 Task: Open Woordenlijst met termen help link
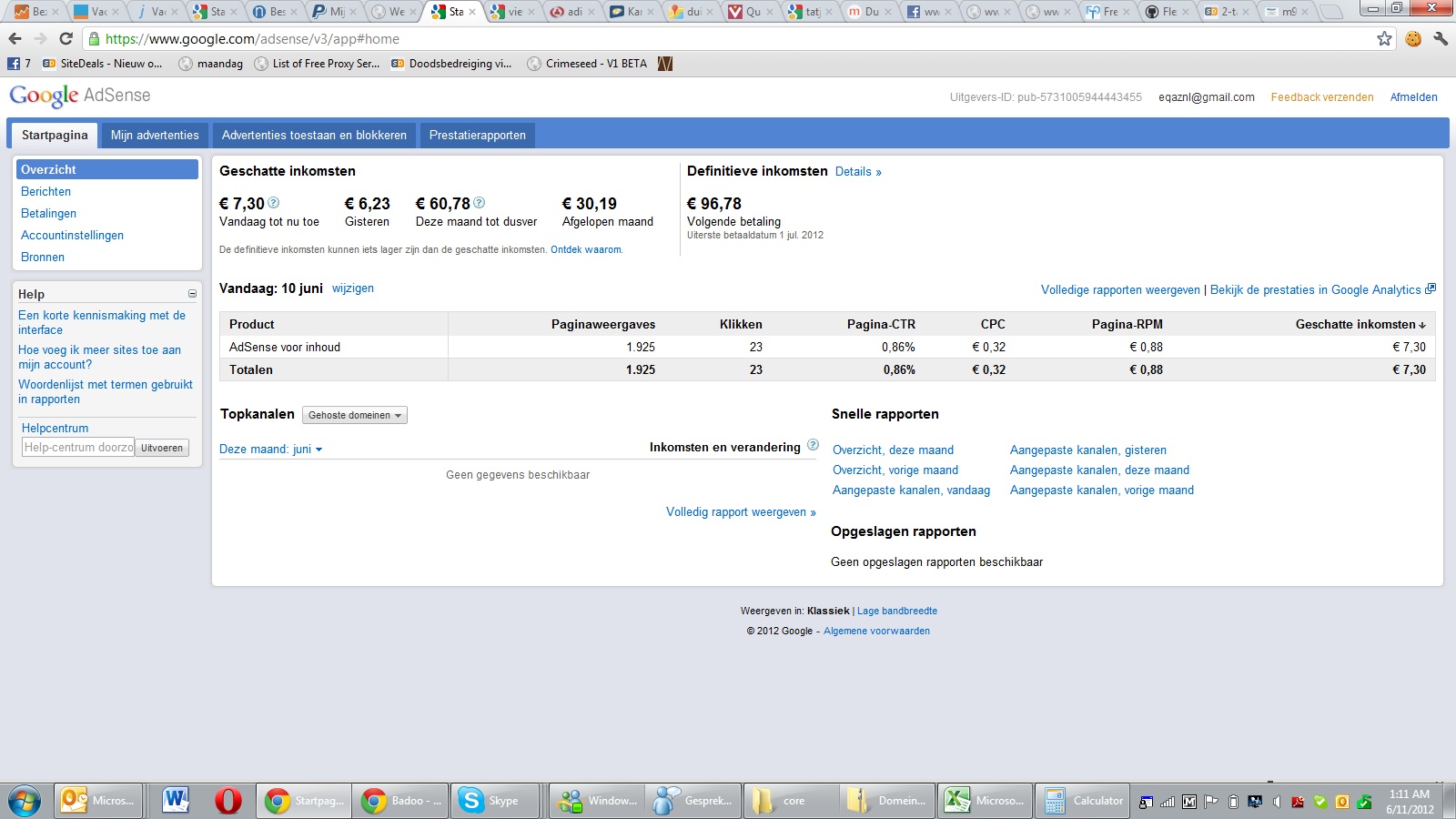(x=106, y=391)
